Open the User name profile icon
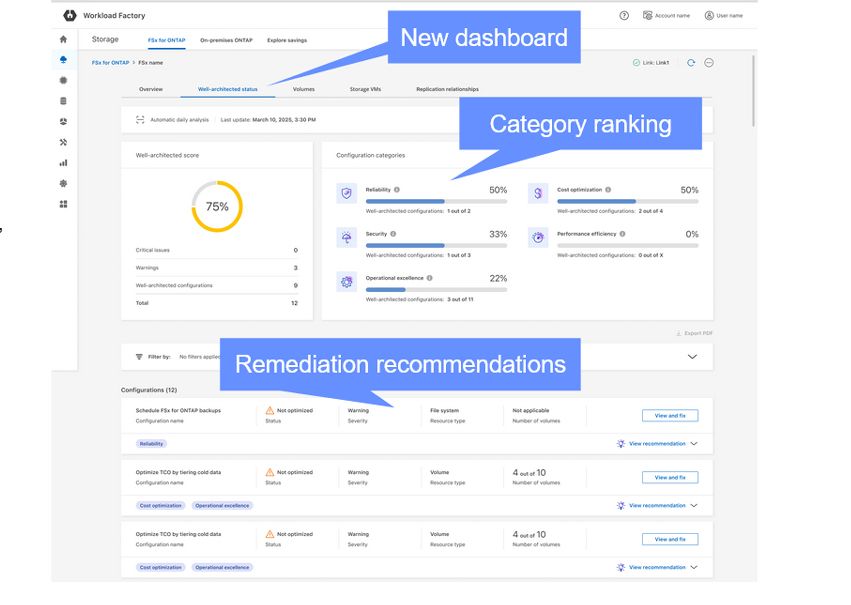 (x=709, y=15)
